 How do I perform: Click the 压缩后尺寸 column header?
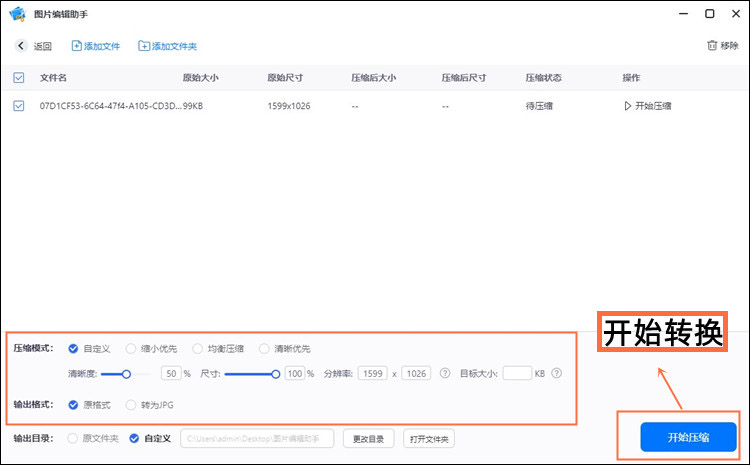pyautogui.click(x=464, y=78)
